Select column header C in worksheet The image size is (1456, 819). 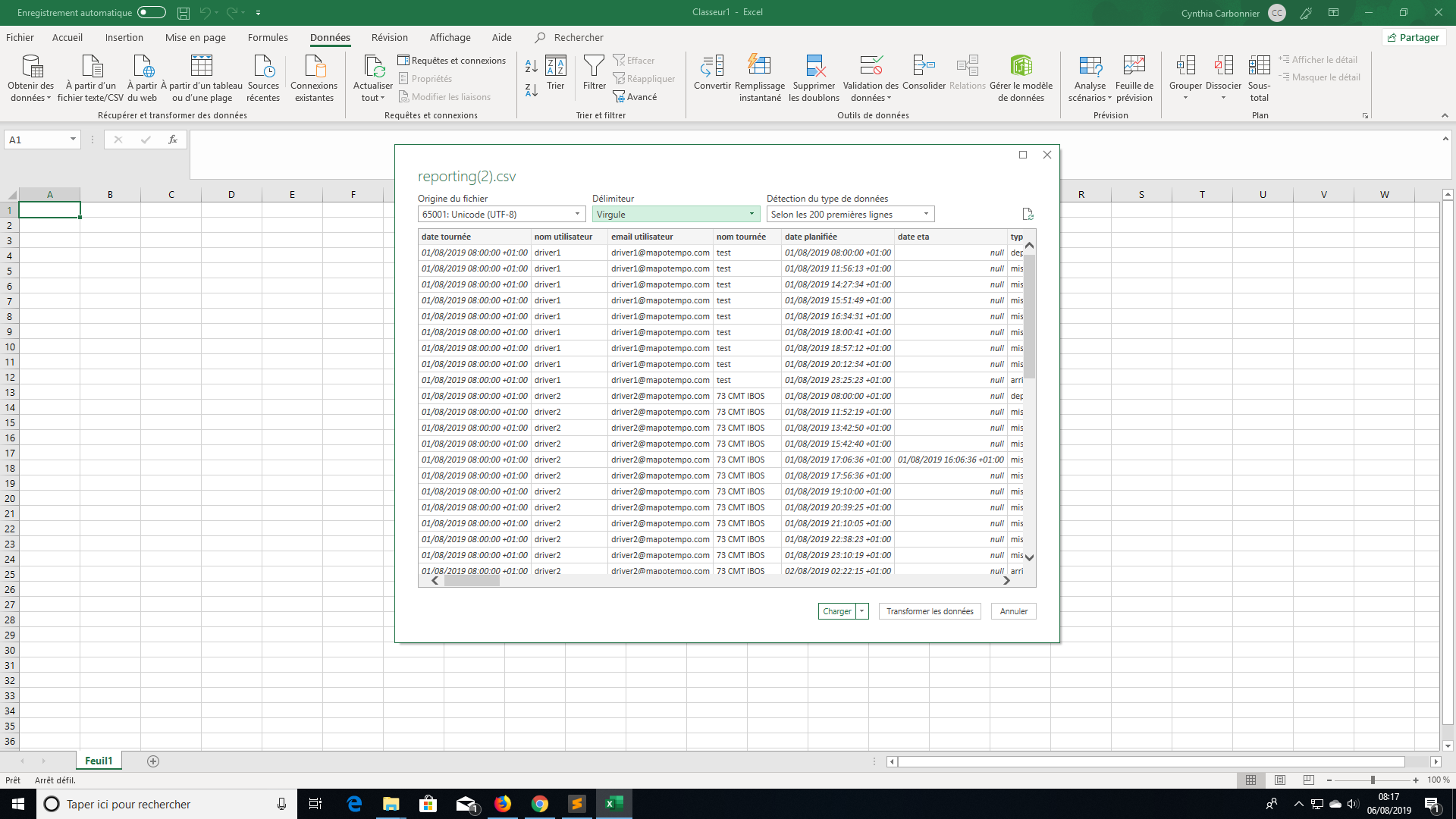[x=171, y=194]
